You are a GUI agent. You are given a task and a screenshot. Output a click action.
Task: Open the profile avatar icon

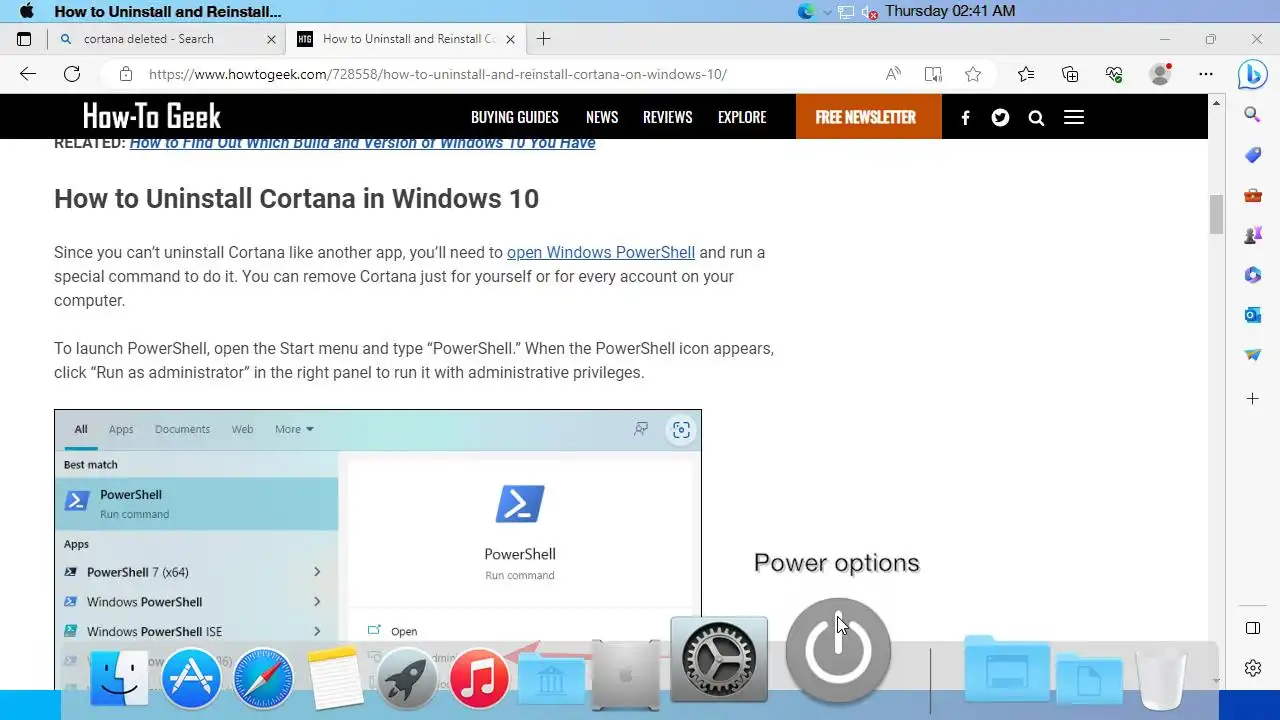tap(1160, 74)
